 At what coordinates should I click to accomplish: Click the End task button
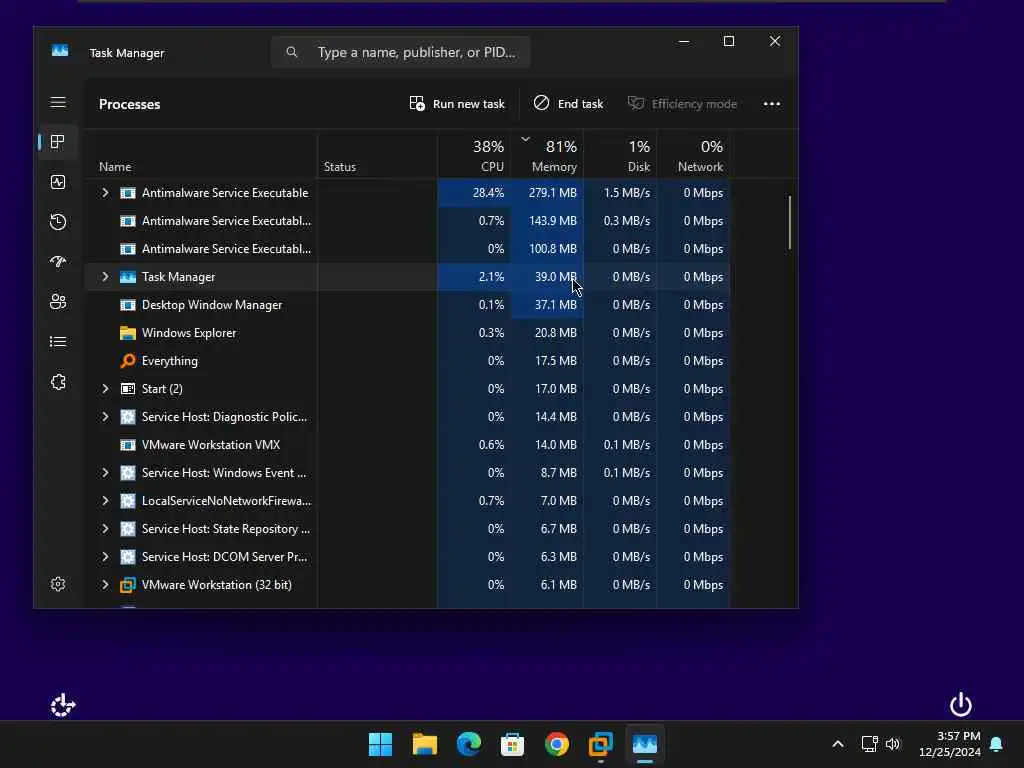pyautogui.click(x=568, y=104)
